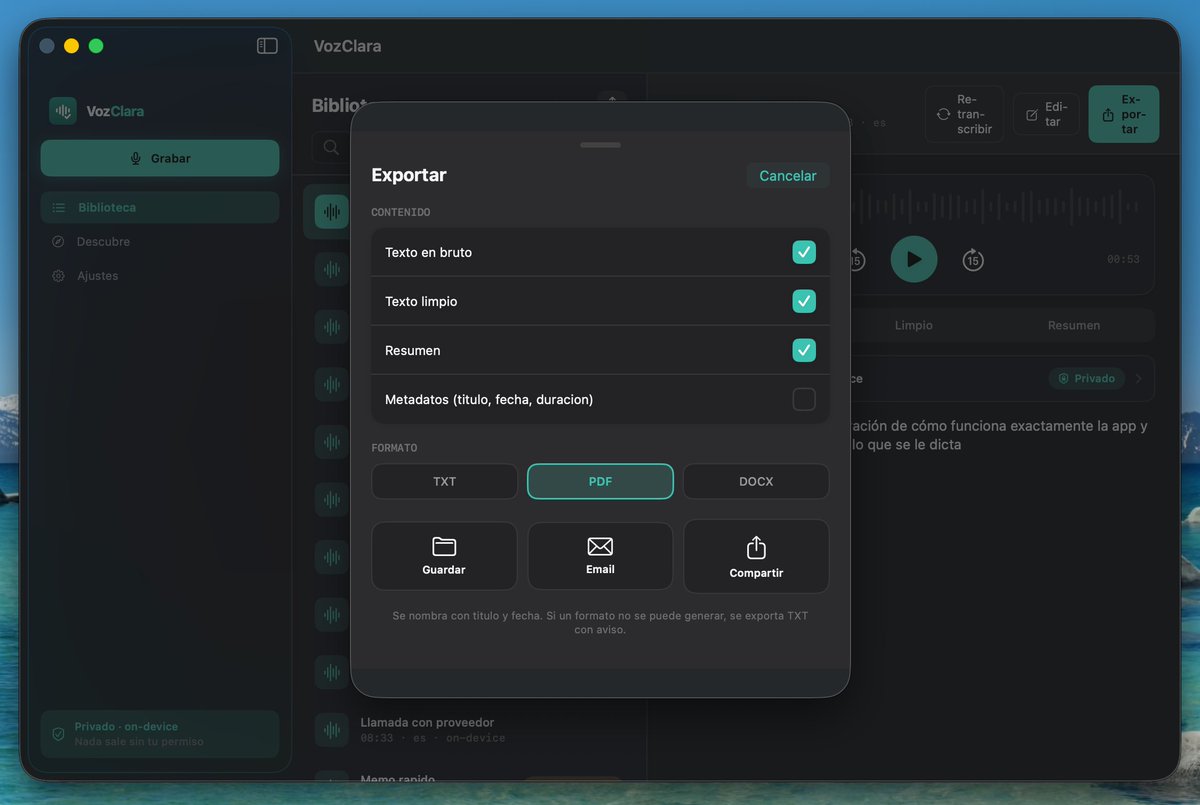The height and width of the screenshot is (805, 1200).
Task: Click the Privado badge in detail row
Action: tap(1086, 379)
